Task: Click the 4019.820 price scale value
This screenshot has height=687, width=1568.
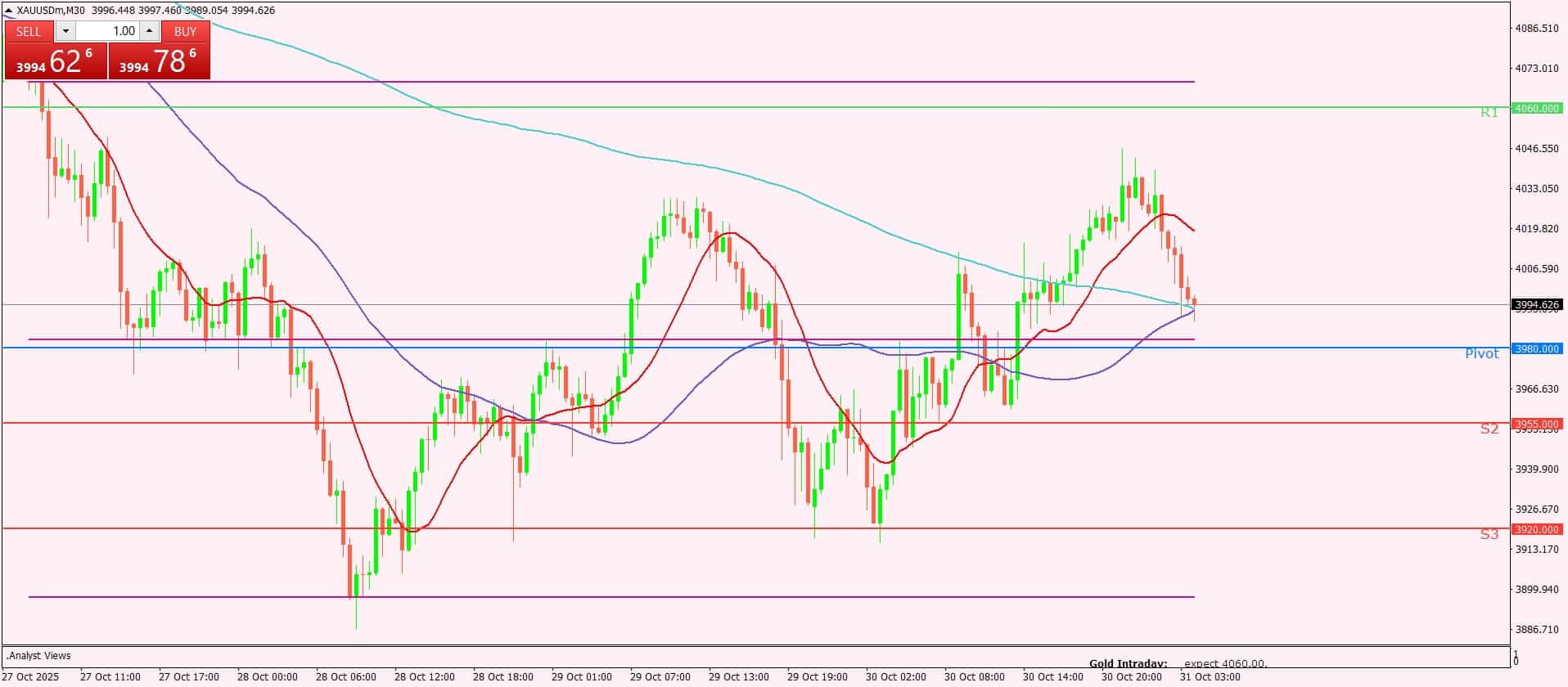Action: tap(1537, 228)
